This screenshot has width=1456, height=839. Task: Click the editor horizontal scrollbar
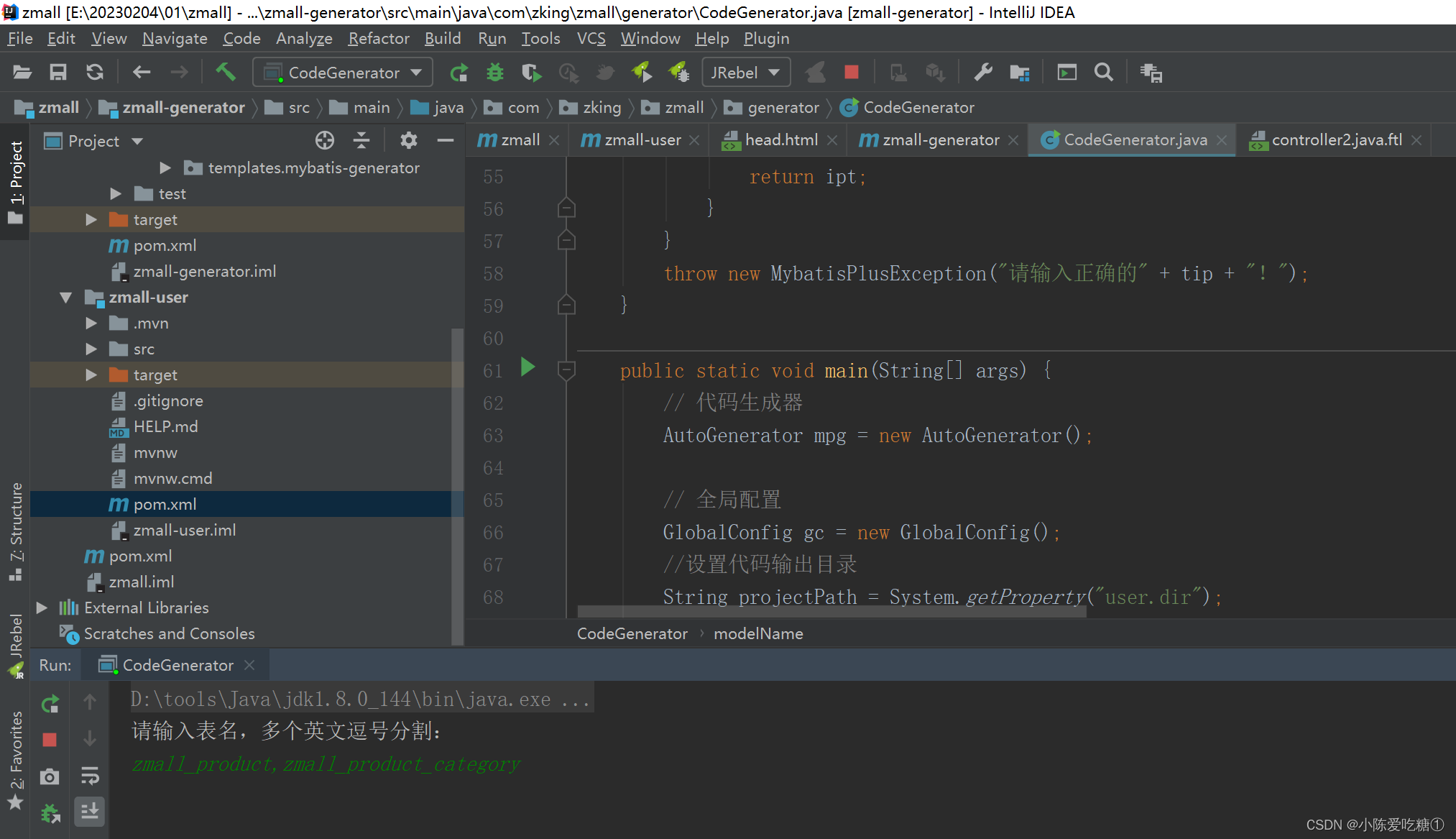point(831,612)
